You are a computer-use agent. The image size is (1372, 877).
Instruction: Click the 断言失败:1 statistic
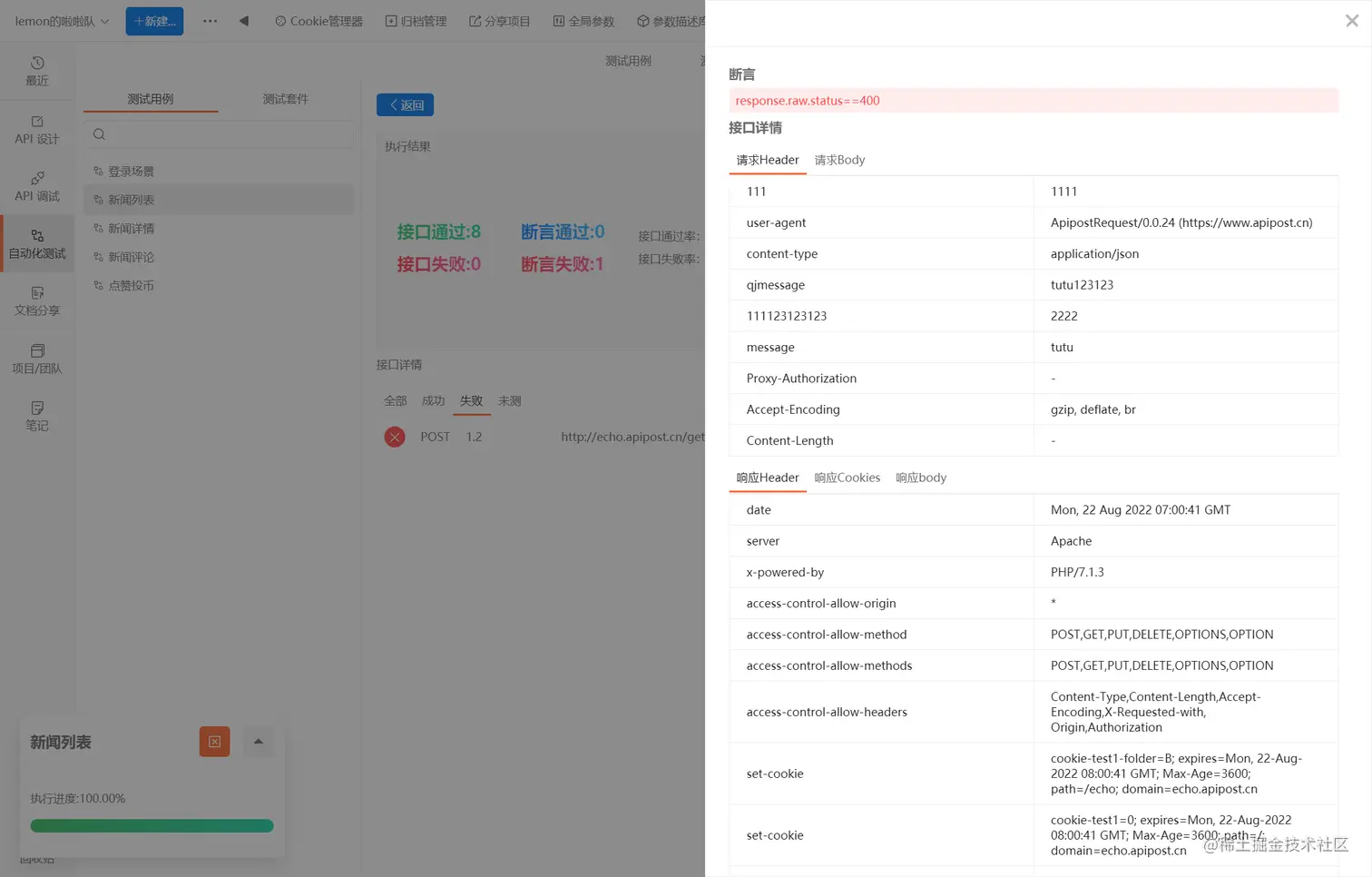pos(563,264)
